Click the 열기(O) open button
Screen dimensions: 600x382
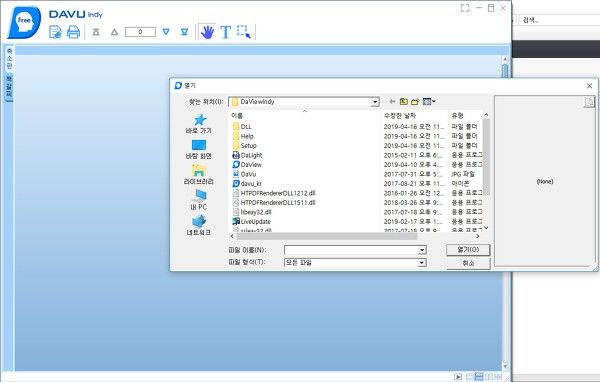(x=468, y=250)
